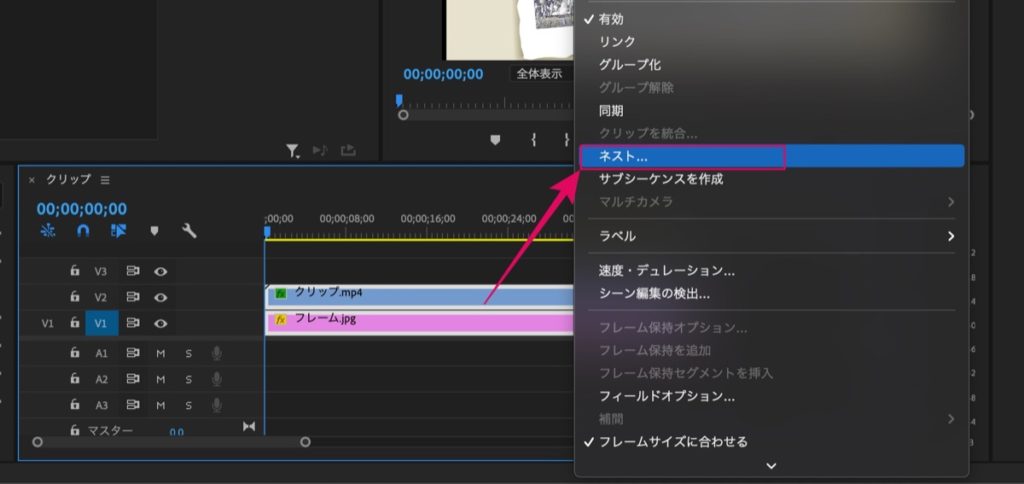Open filter icon in project panel

pyautogui.click(x=292, y=151)
